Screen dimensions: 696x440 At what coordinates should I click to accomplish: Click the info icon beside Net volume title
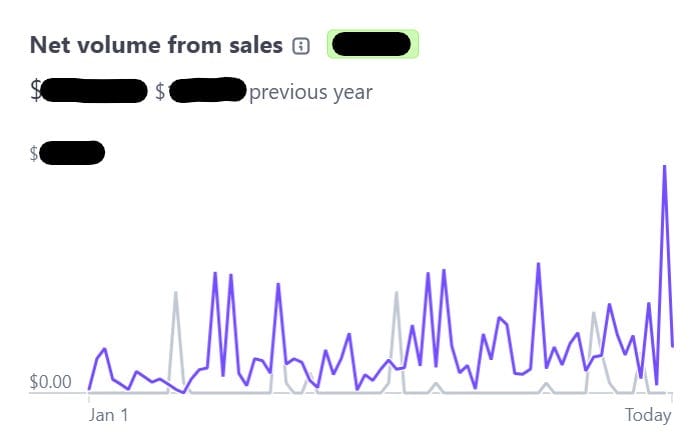point(301,45)
